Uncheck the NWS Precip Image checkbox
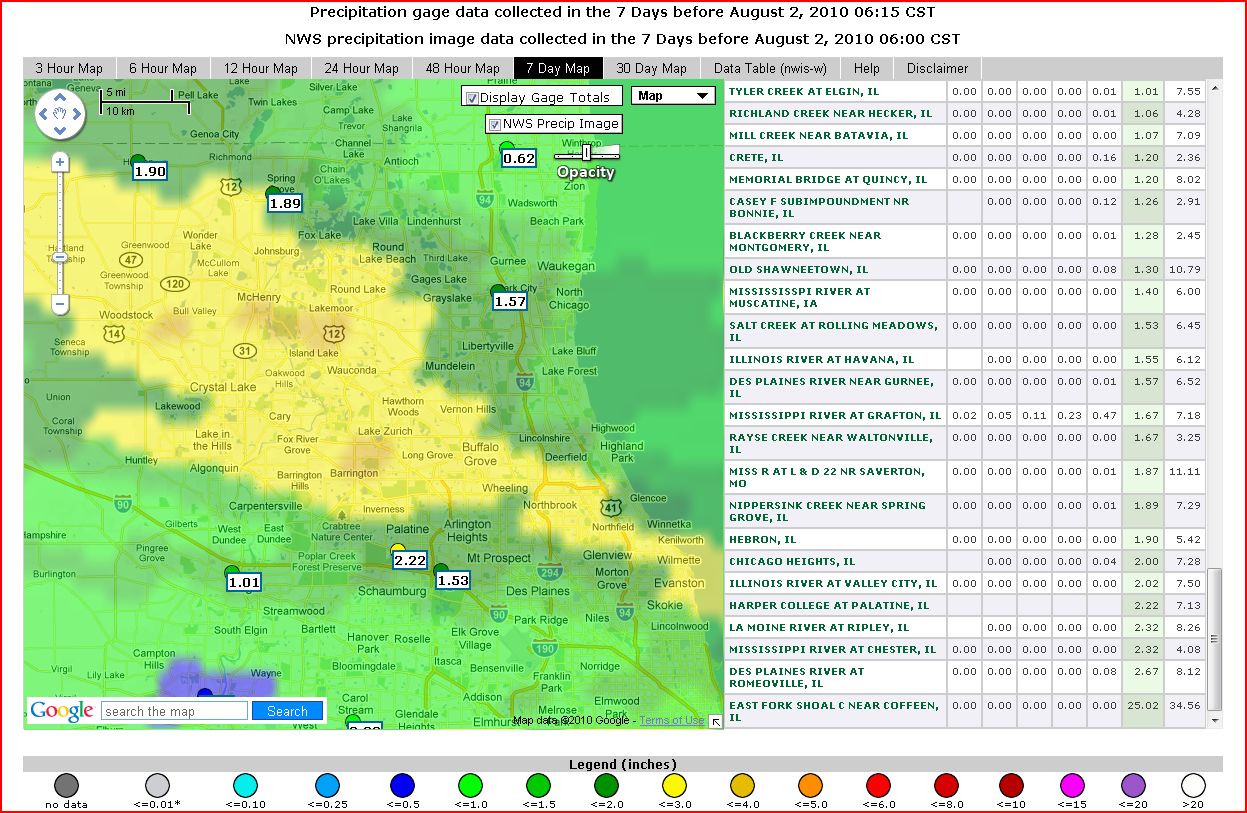1247x813 pixels. (x=494, y=124)
